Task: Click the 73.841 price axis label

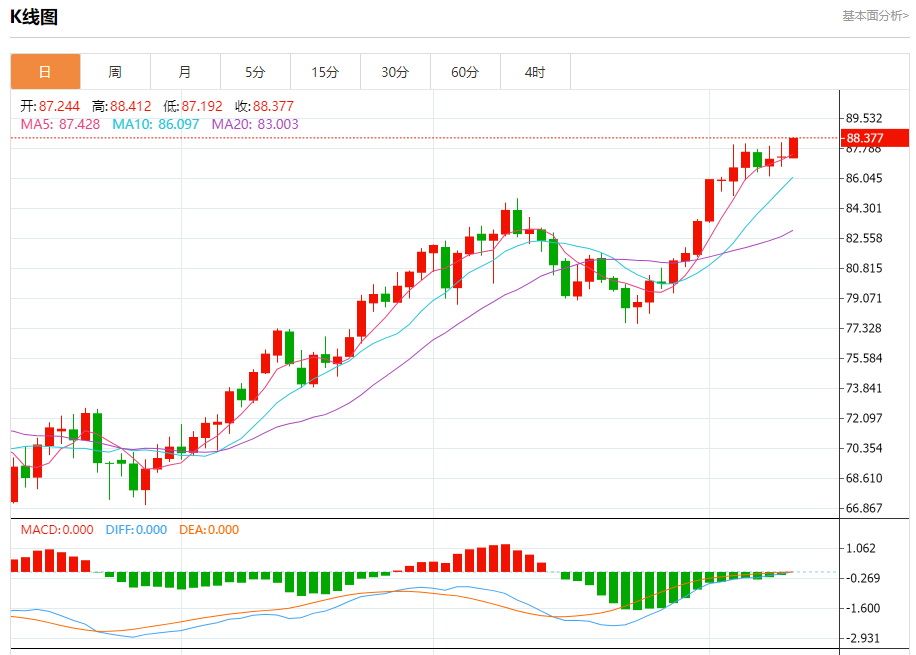Action: (x=864, y=388)
